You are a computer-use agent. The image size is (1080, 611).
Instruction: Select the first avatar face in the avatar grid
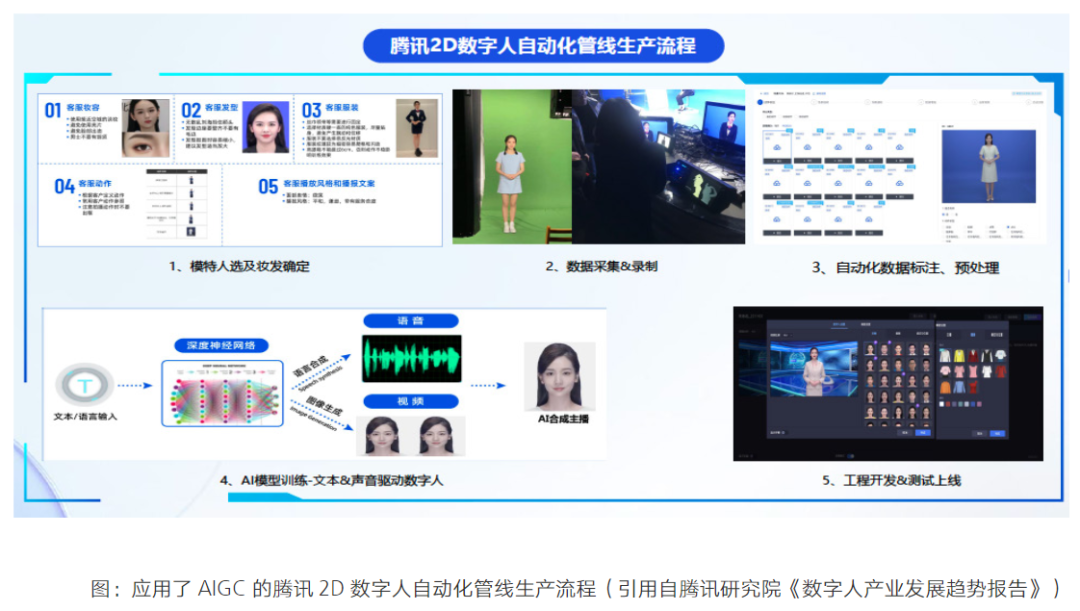click(x=870, y=350)
